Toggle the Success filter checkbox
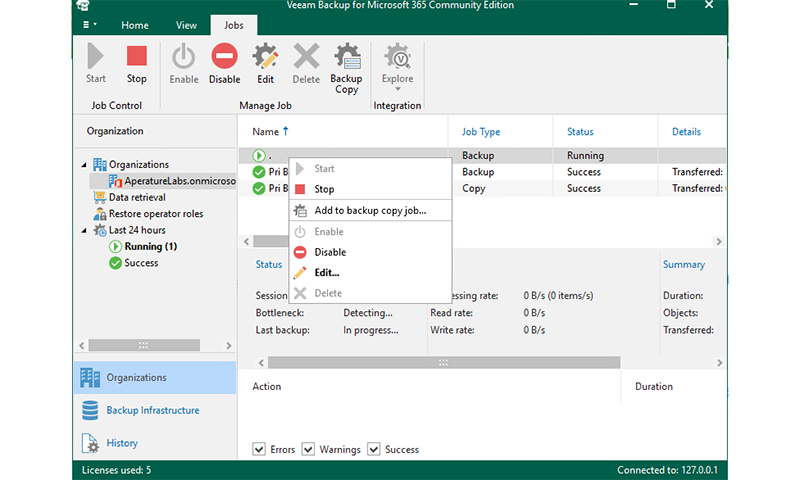Screen dimensions: 800x480 (373, 449)
